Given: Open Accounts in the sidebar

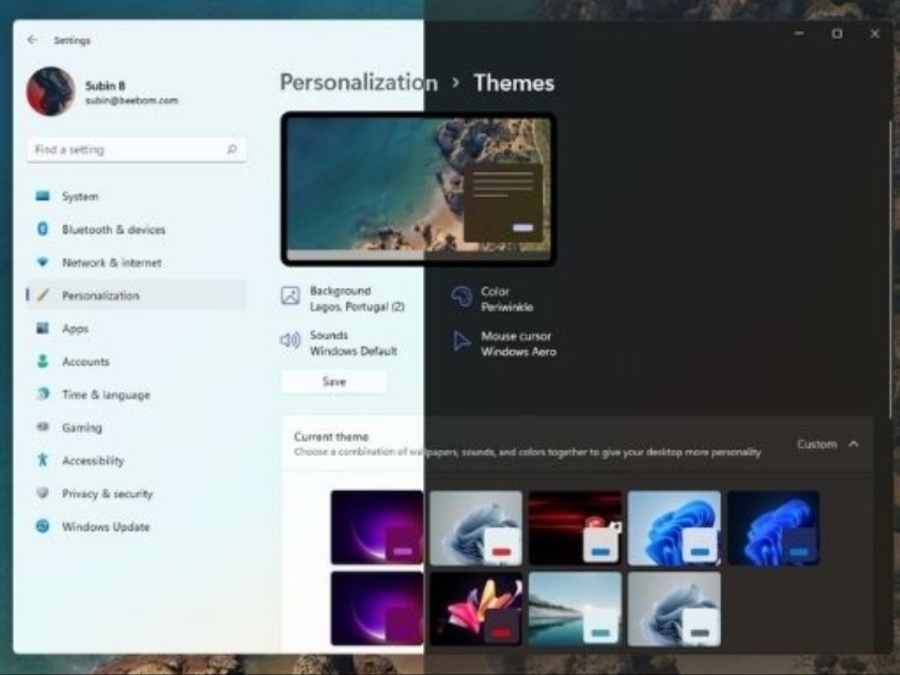Looking at the screenshot, I should [85, 361].
